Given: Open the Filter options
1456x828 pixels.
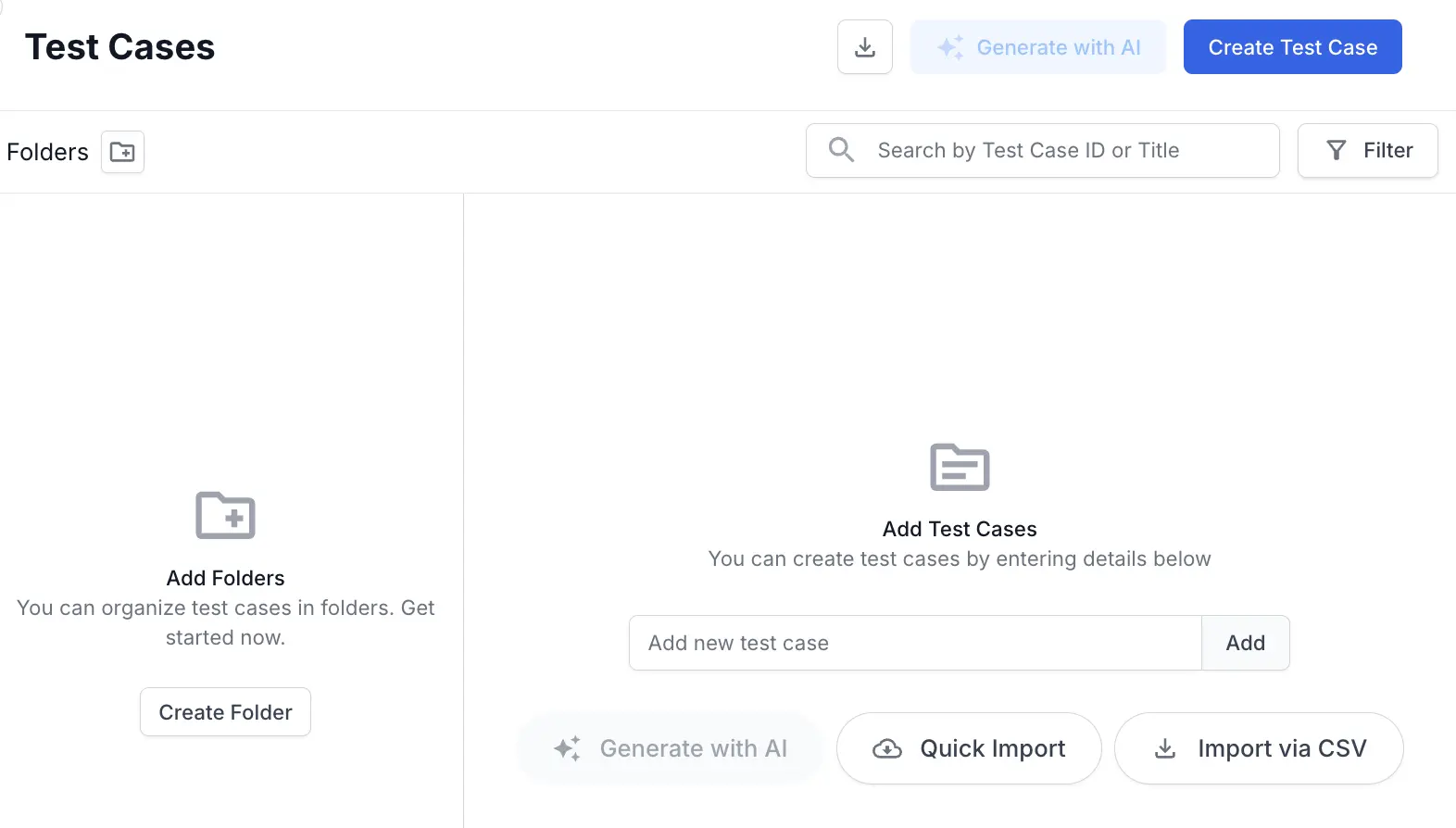Looking at the screenshot, I should pos(1367,150).
